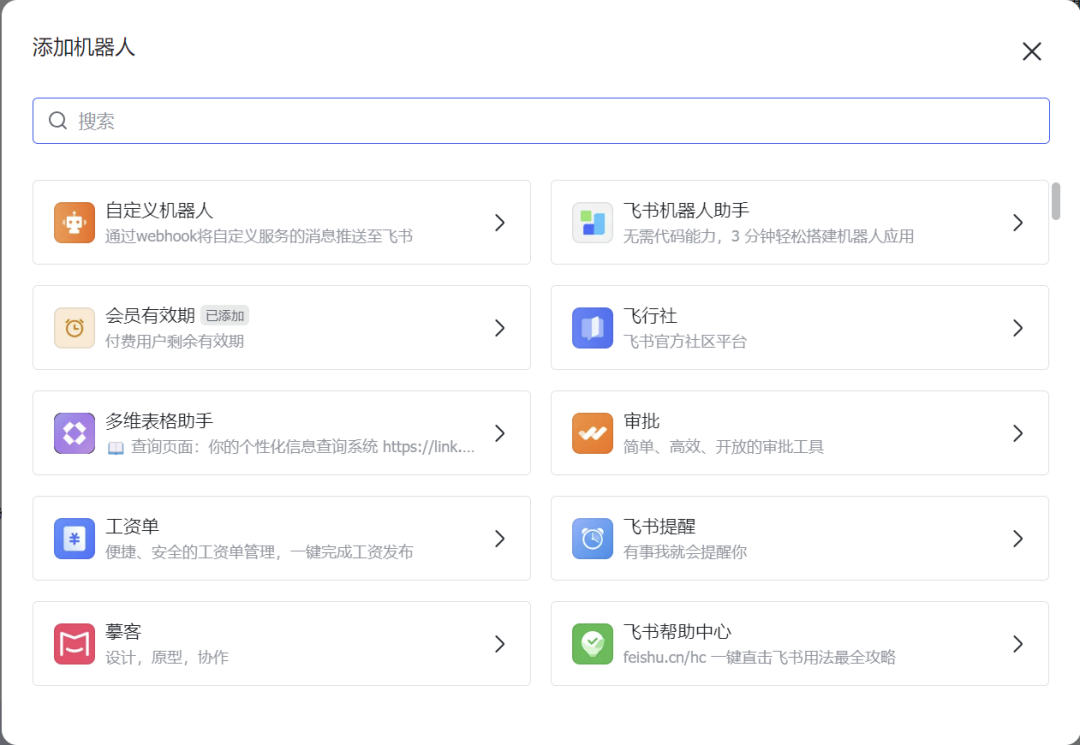1080x745 pixels.
Task: Close the 添加机器人 dialog
Action: tap(1031, 51)
